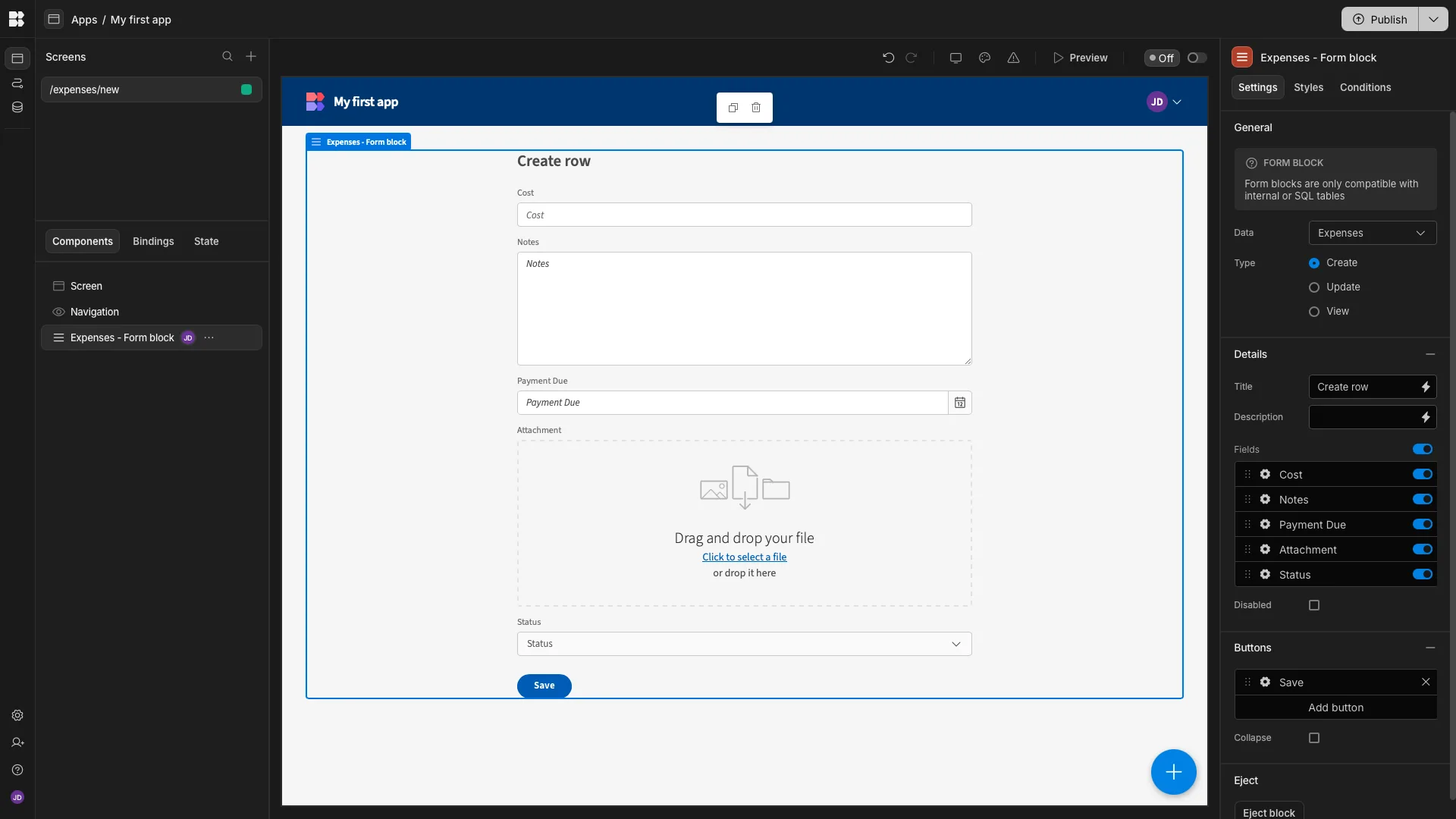Check the Disabled checkbox
The height and width of the screenshot is (819, 1456).
coord(1314,605)
